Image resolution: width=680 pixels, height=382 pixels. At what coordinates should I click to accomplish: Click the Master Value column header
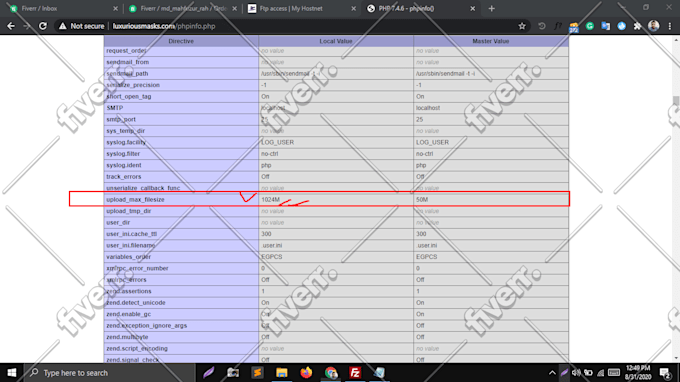pyautogui.click(x=490, y=41)
